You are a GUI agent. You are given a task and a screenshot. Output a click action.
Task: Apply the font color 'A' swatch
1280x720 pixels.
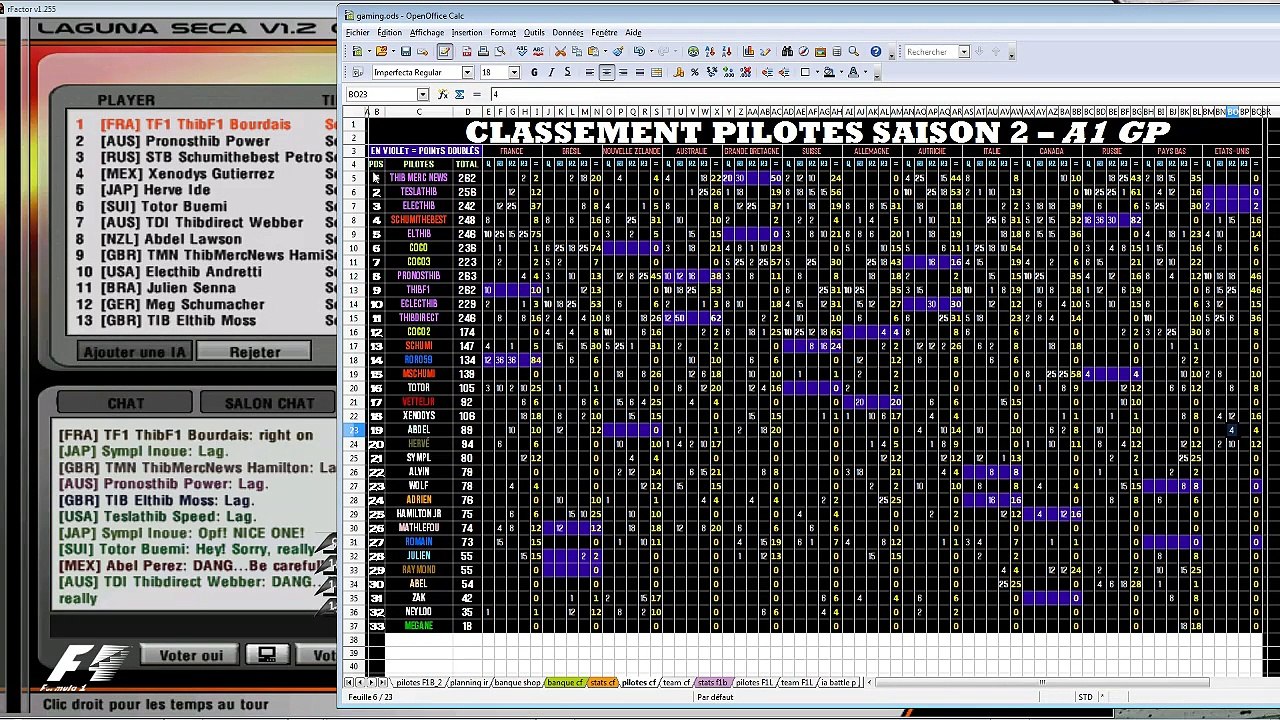click(x=853, y=72)
